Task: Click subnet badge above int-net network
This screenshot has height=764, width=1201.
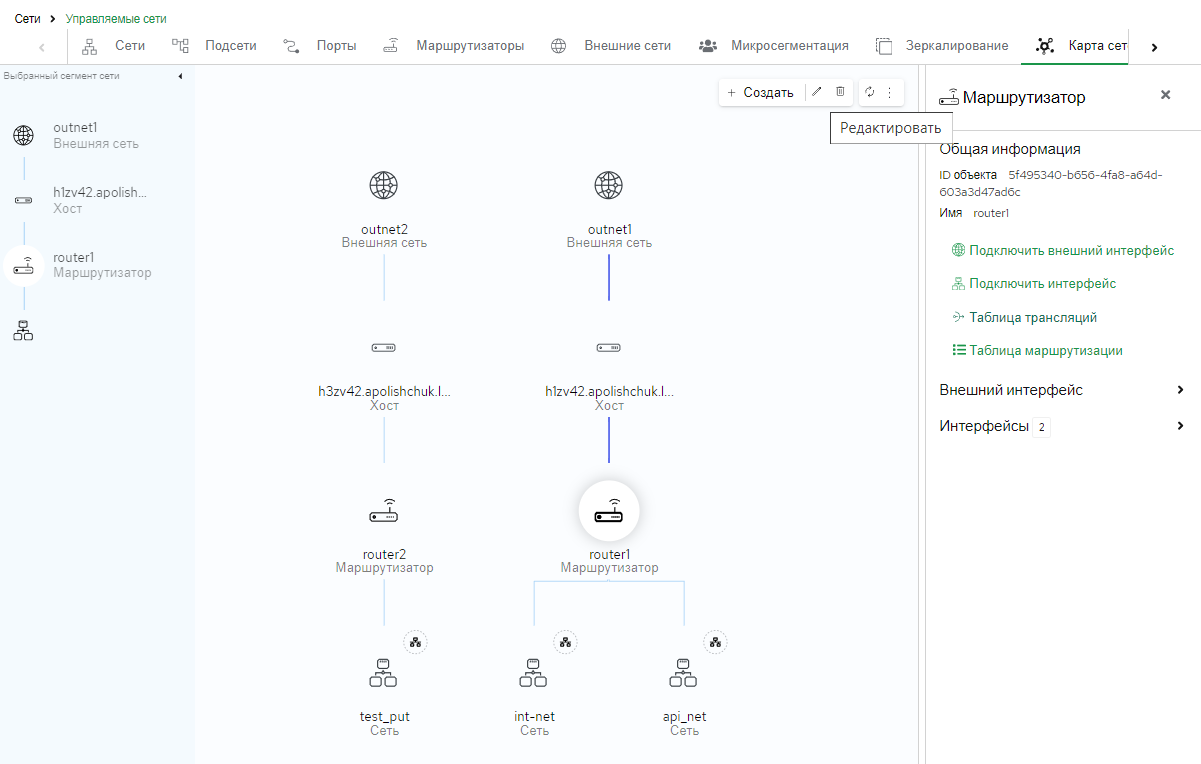Action: click(x=566, y=643)
